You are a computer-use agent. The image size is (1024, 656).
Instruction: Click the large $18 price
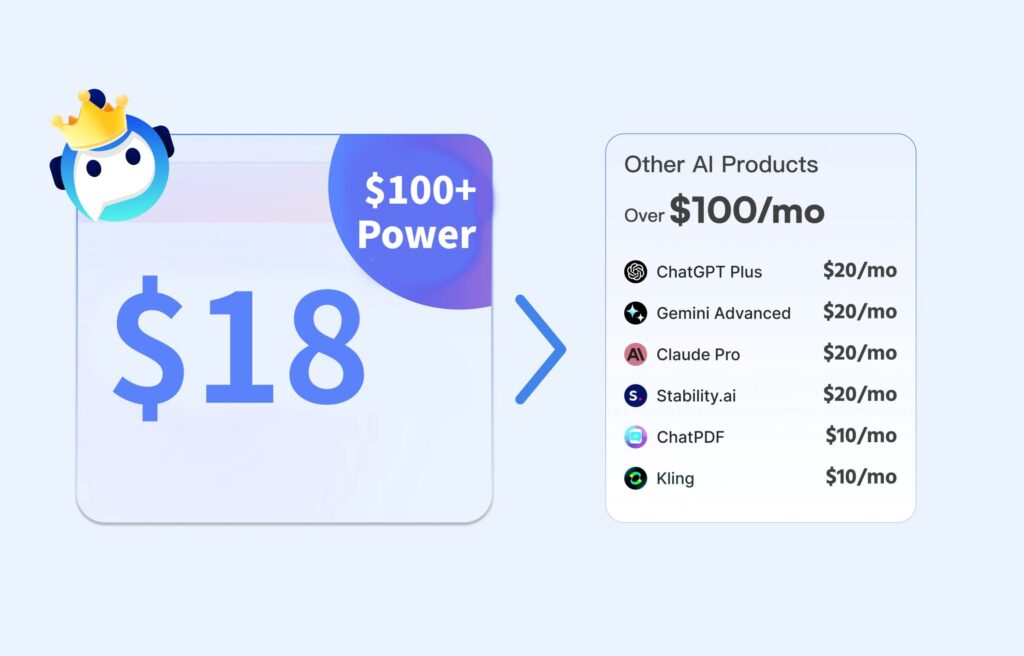click(x=239, y=348)
